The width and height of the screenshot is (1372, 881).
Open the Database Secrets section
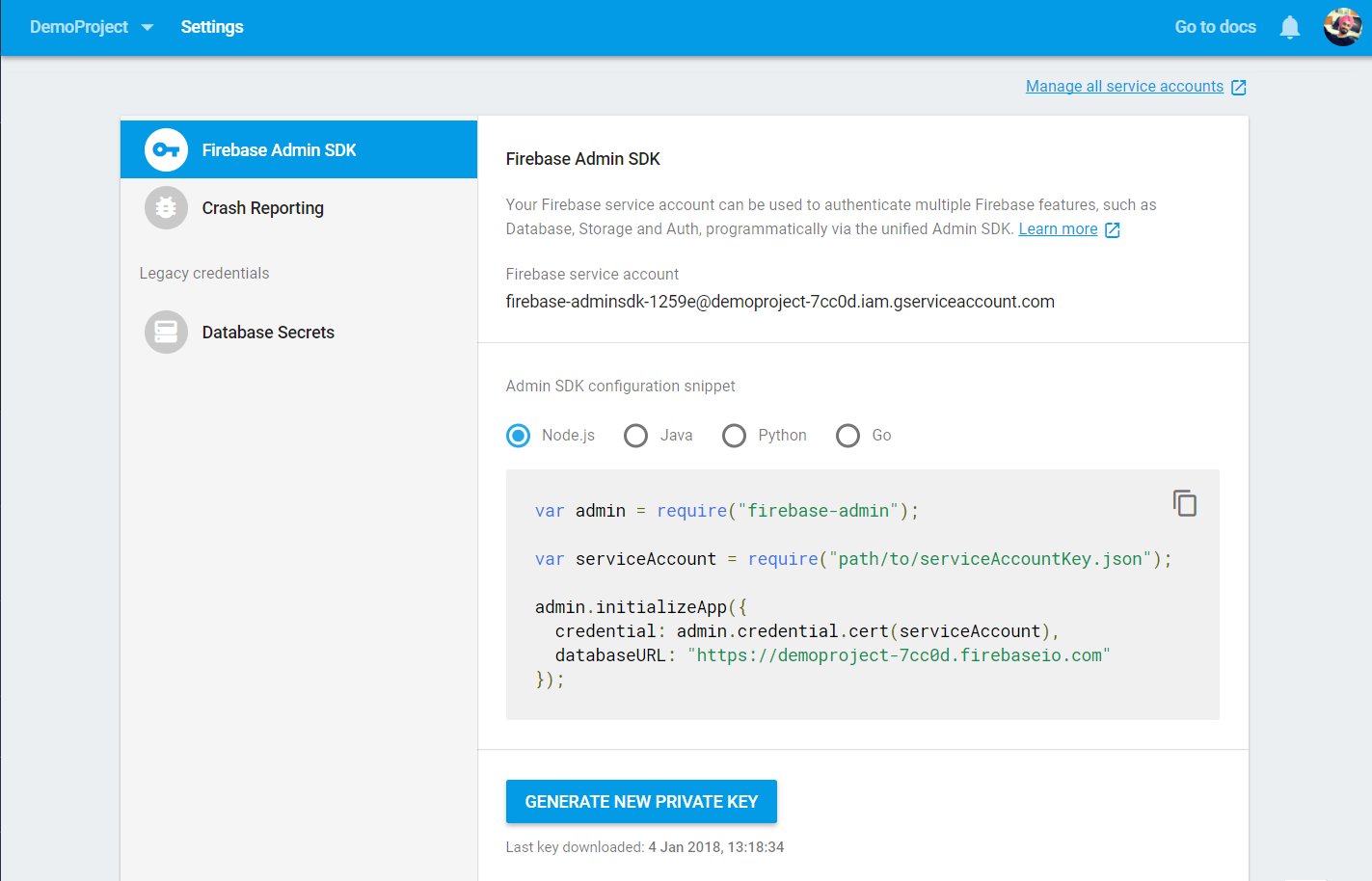[299, 332]
